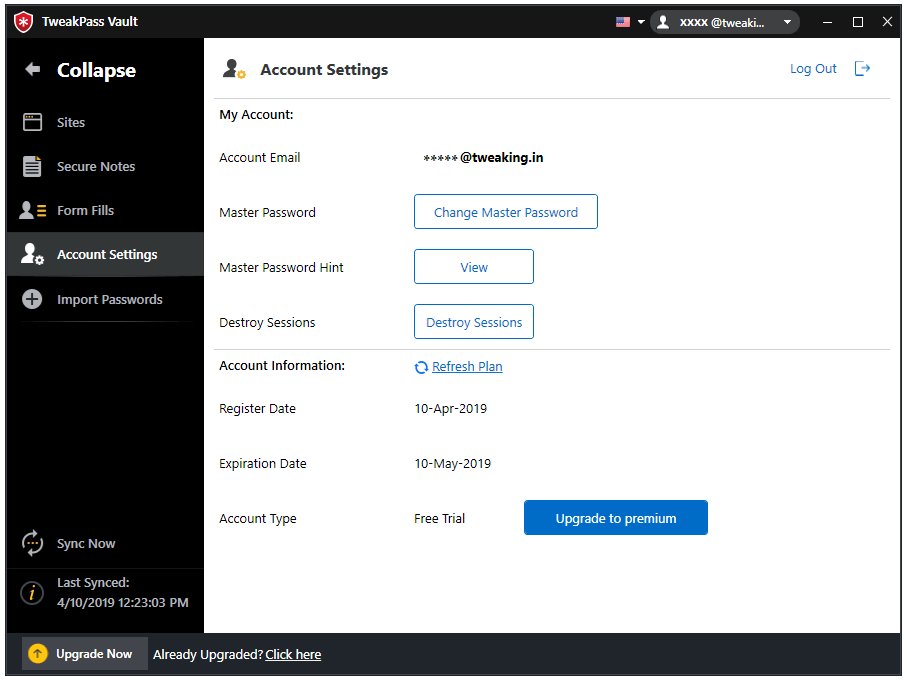The width and height of the screenshot is (907, 680).
Task: Click the Sync Now icon
Action: [x=33, y=543]
